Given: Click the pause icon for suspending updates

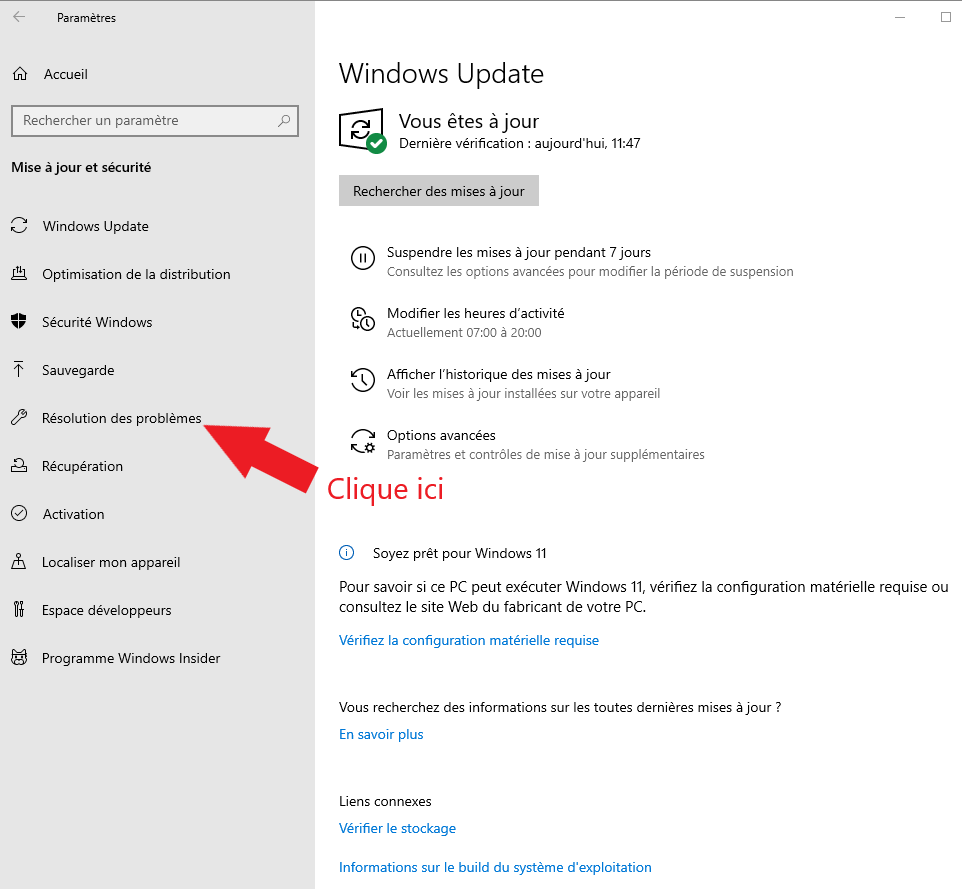Looking at the screenshot, I should coord(363,258).
